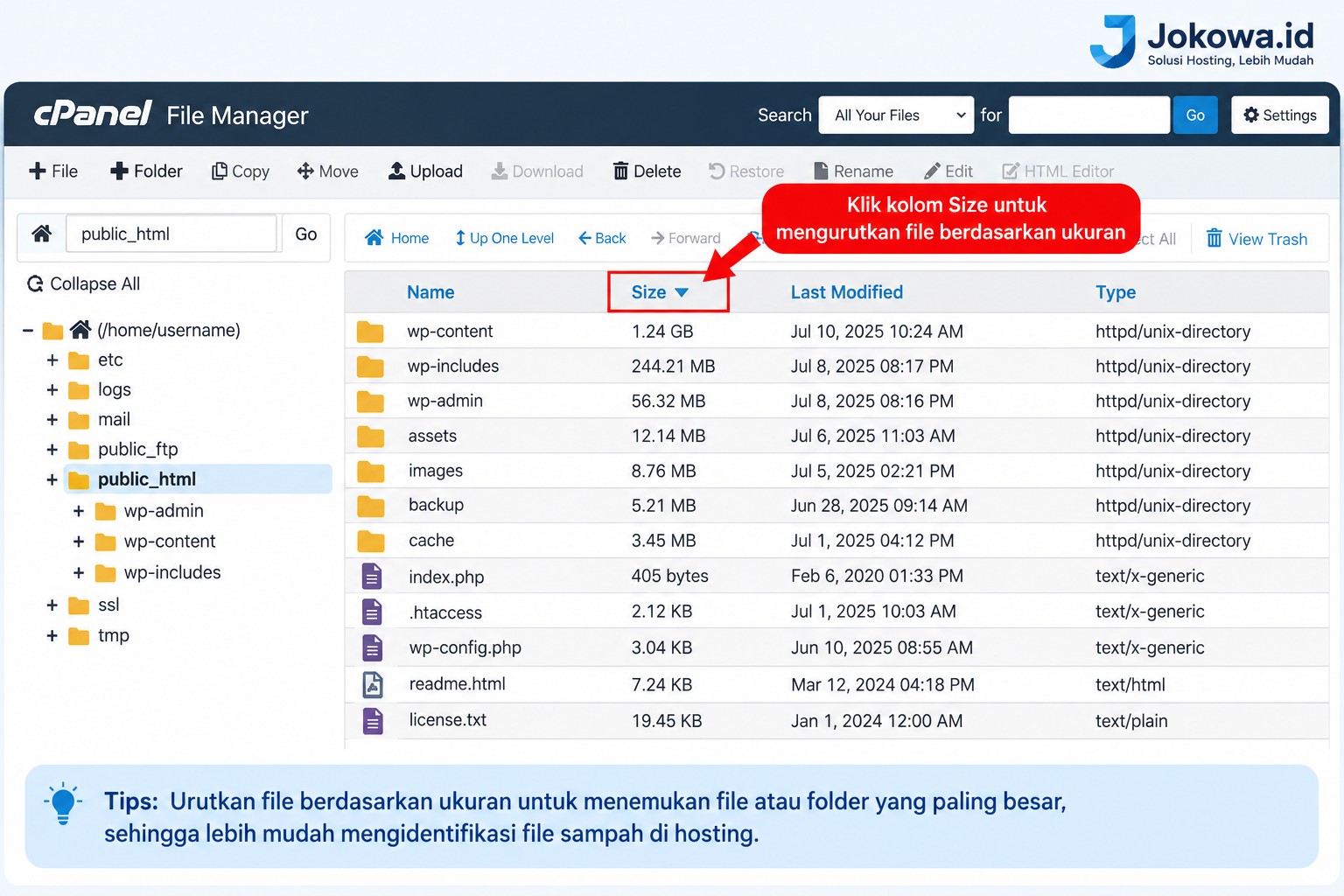Click the cache folder icon

click(x=370, y=541)
